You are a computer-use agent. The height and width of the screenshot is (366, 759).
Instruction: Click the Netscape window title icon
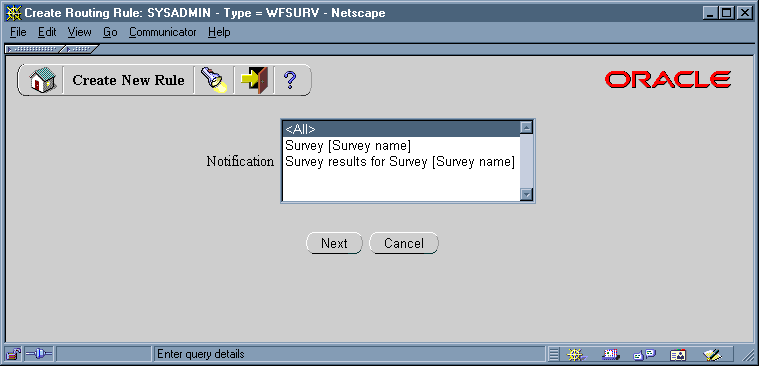coord(14,13)
